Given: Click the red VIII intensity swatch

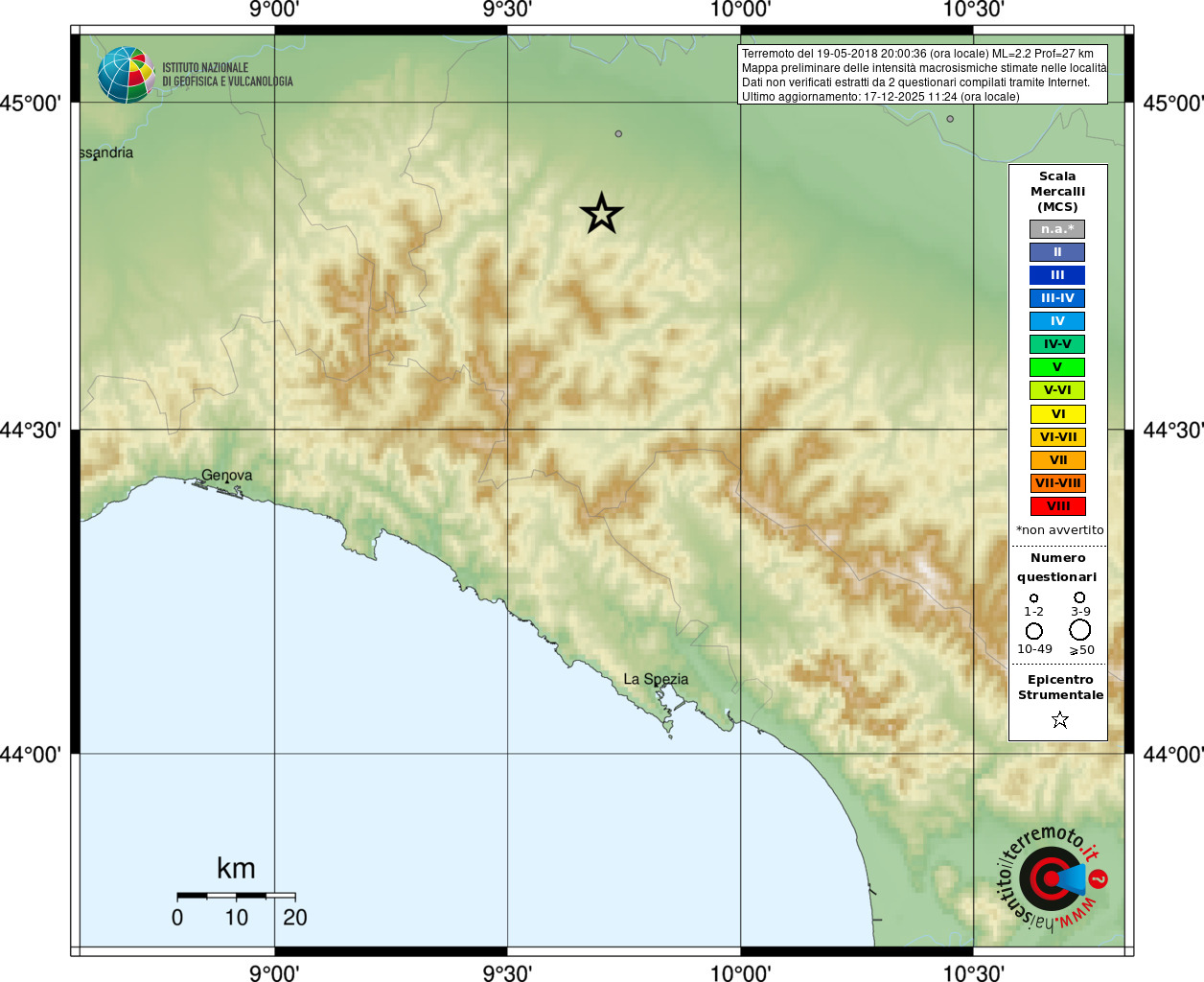Looking at the screenshot, I should [1057, 506].
